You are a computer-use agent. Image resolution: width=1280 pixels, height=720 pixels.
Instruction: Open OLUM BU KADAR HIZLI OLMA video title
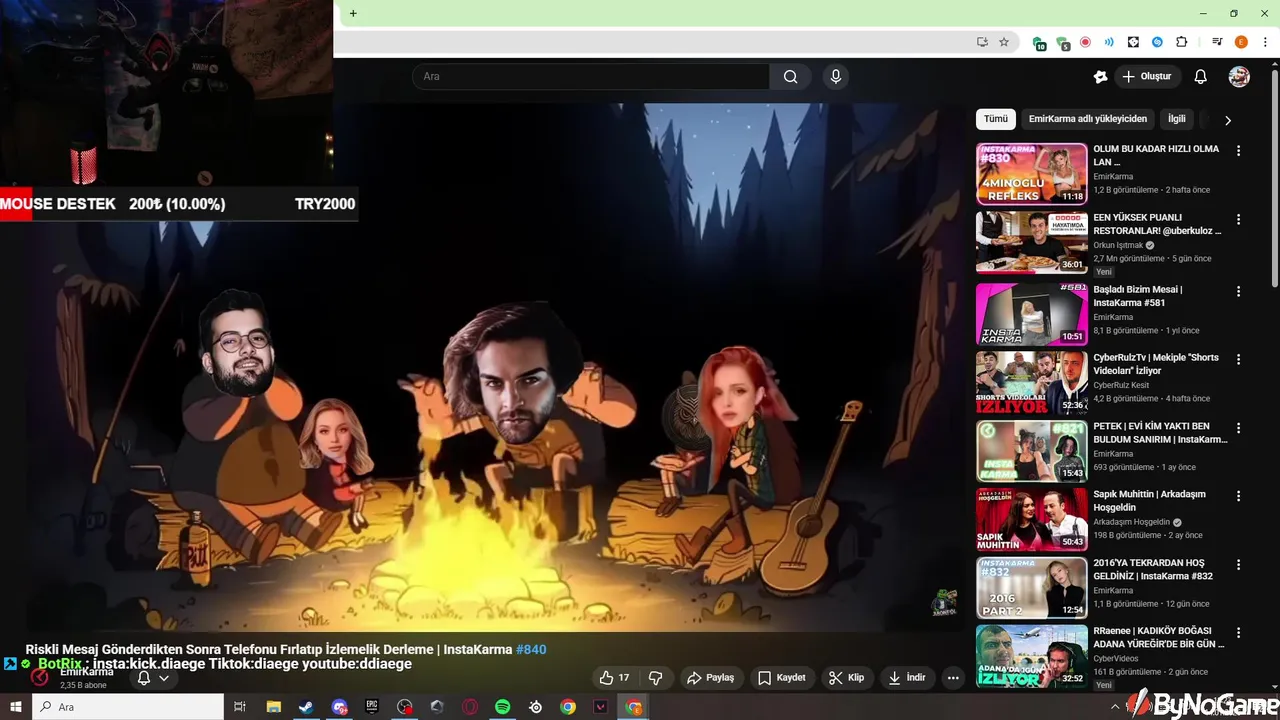1156,155
